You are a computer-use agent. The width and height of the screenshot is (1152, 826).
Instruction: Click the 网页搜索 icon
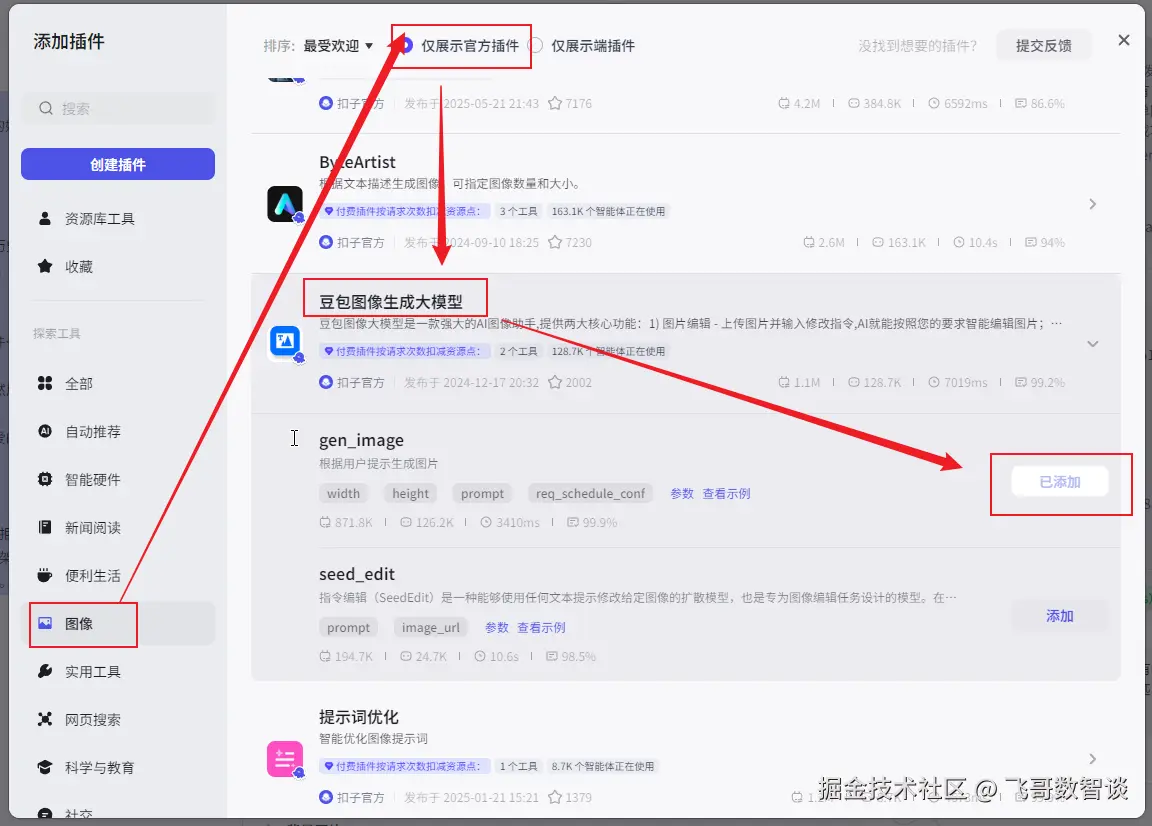tap(45, 719)
